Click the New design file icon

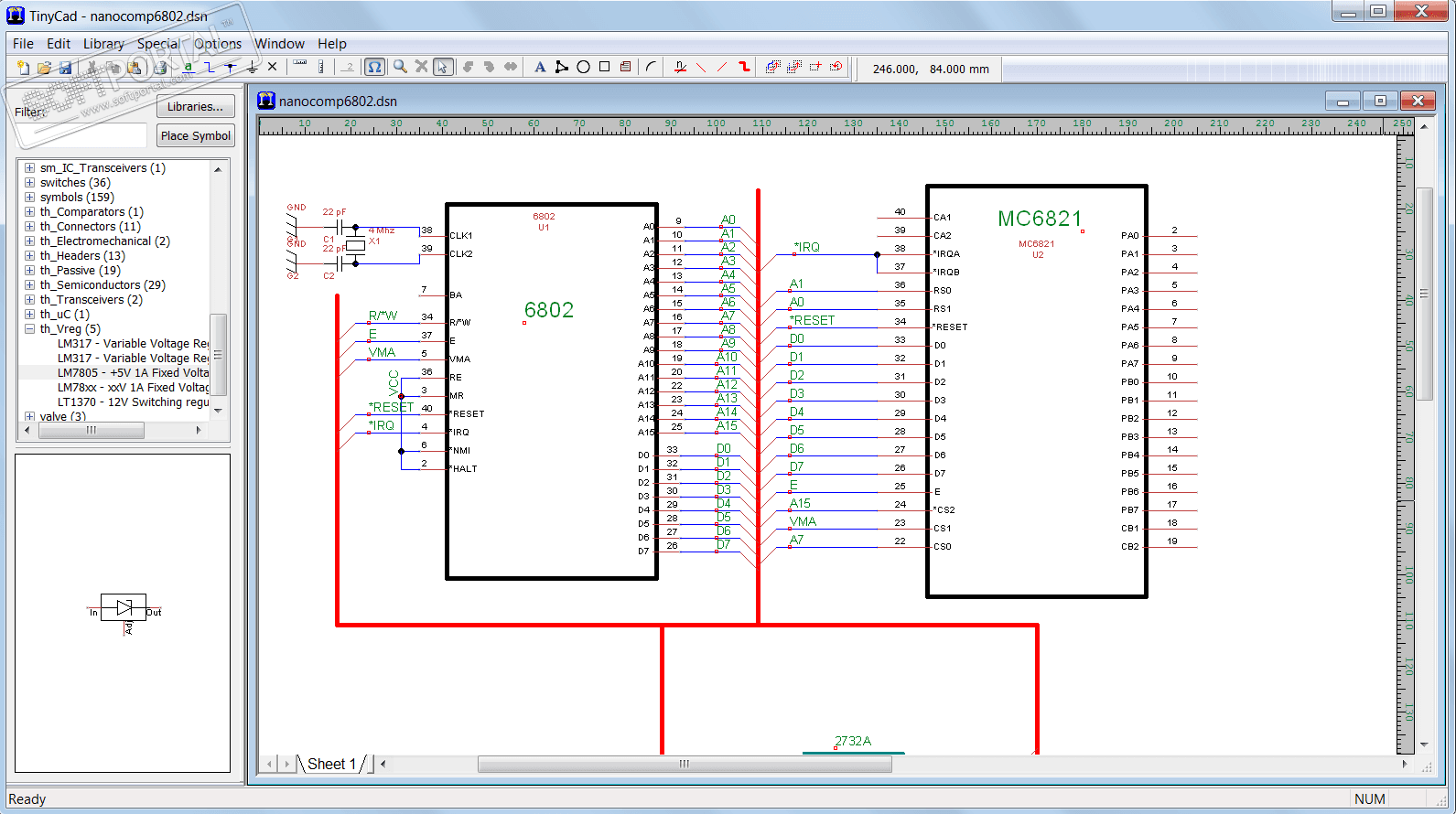pos(23,67)
